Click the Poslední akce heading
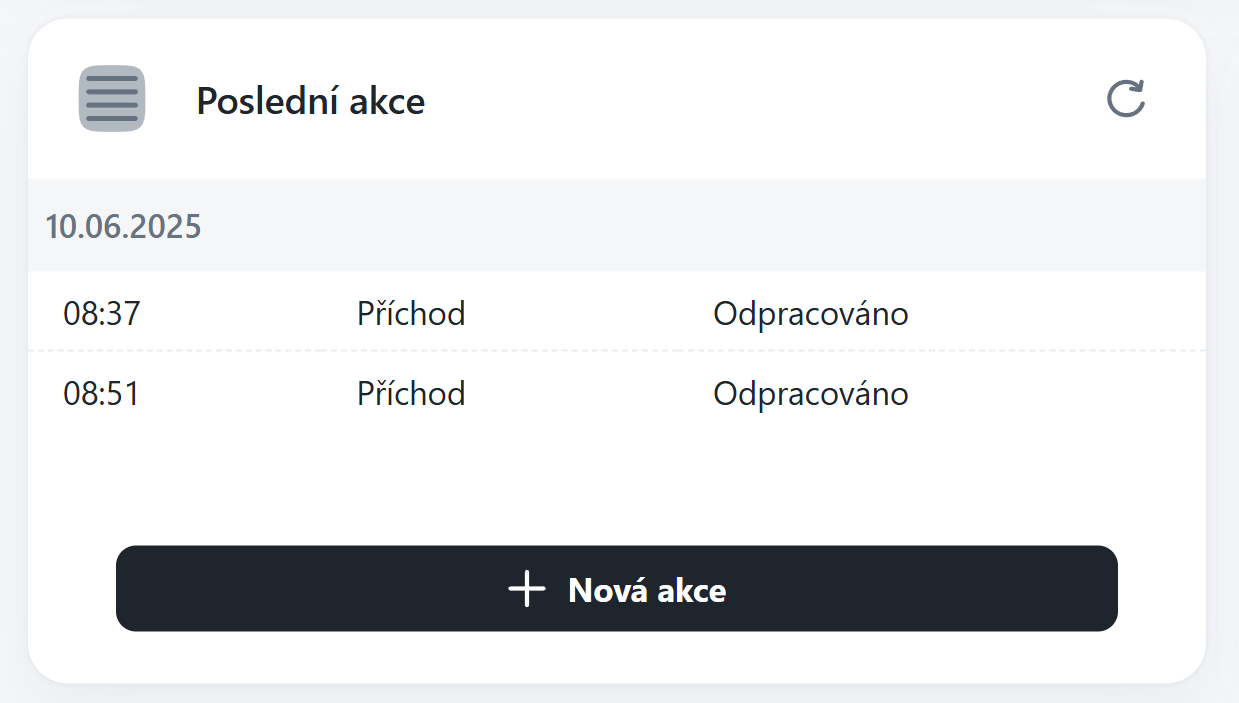Image resolution: width=1239 pixels, height=703 pixels. [310, 101]
